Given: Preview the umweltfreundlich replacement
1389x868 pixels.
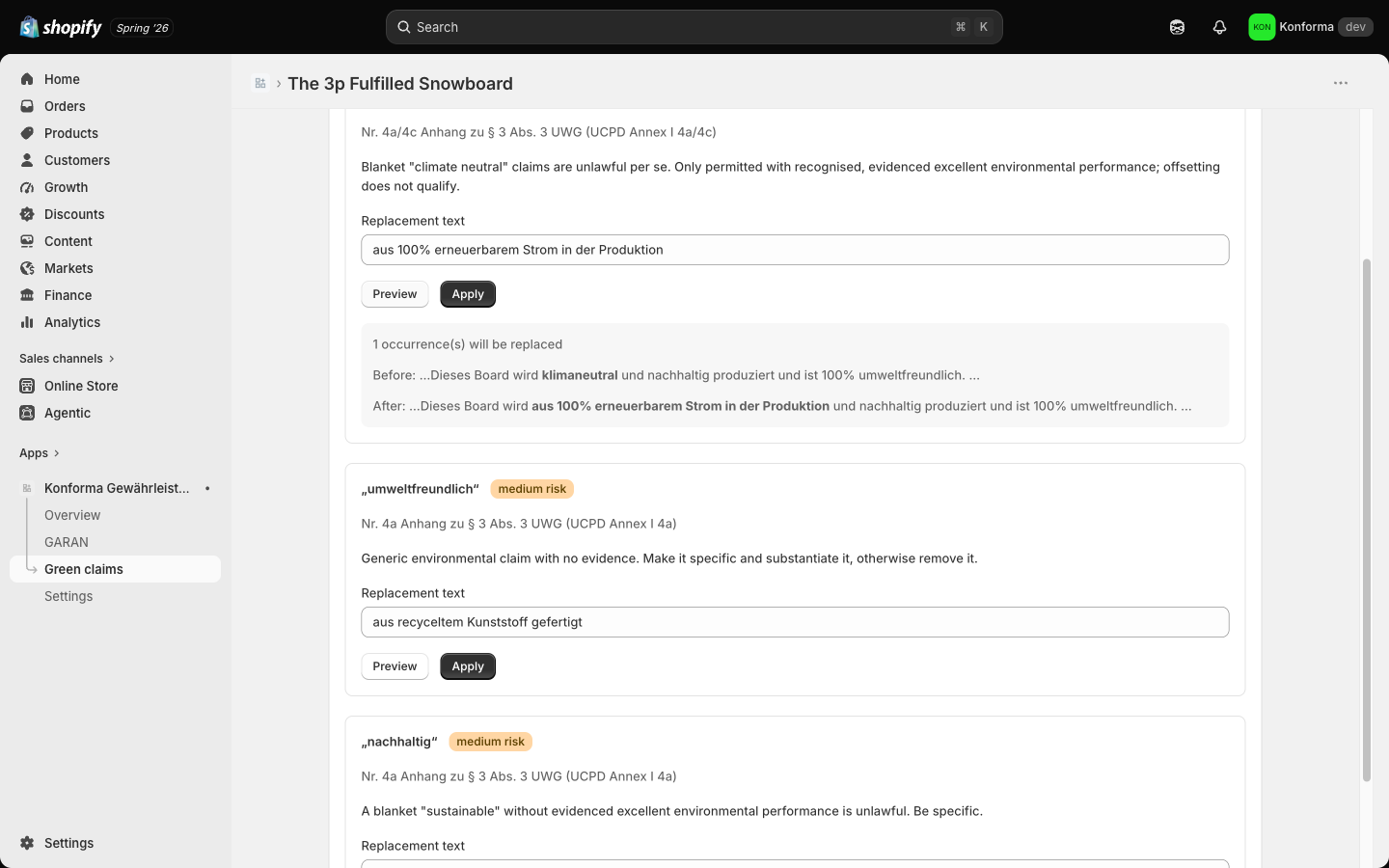Looking at the screenshot, I should (395, 666).
